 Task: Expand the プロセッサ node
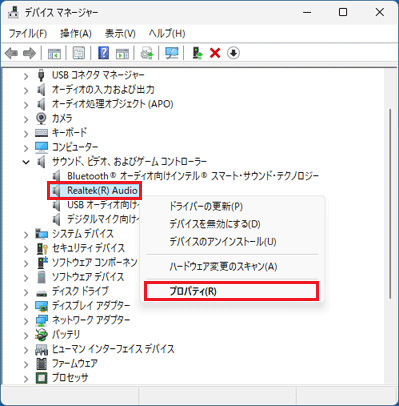(x=26, y=378)
